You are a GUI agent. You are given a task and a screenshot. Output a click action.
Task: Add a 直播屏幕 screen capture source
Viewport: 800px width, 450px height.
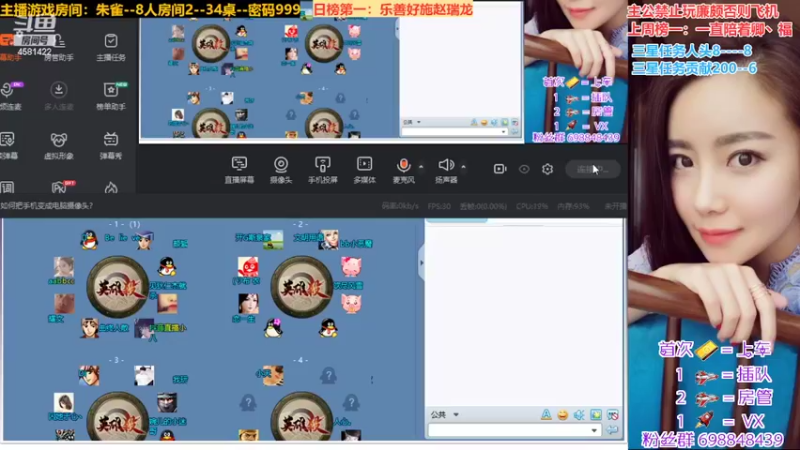click(239, 169)
